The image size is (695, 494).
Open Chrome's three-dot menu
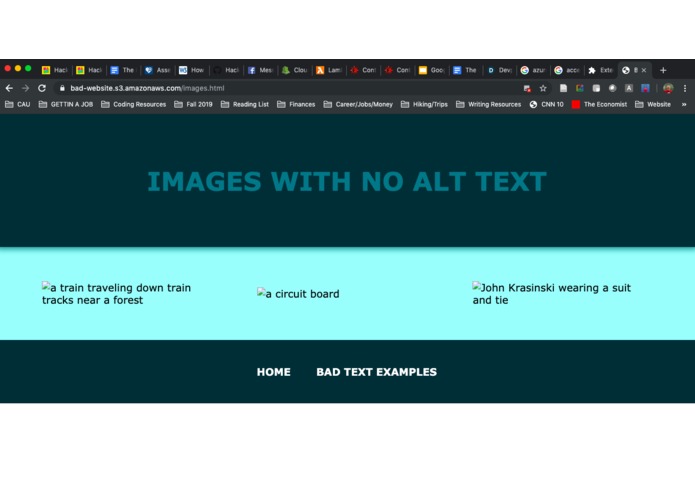(685, 88)
